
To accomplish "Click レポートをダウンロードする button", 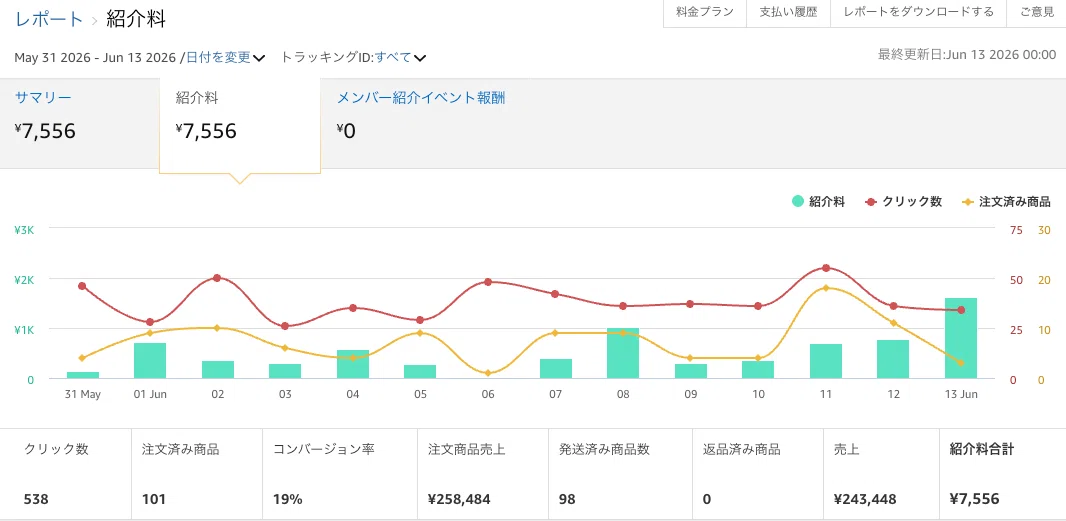I will (918, 12).
